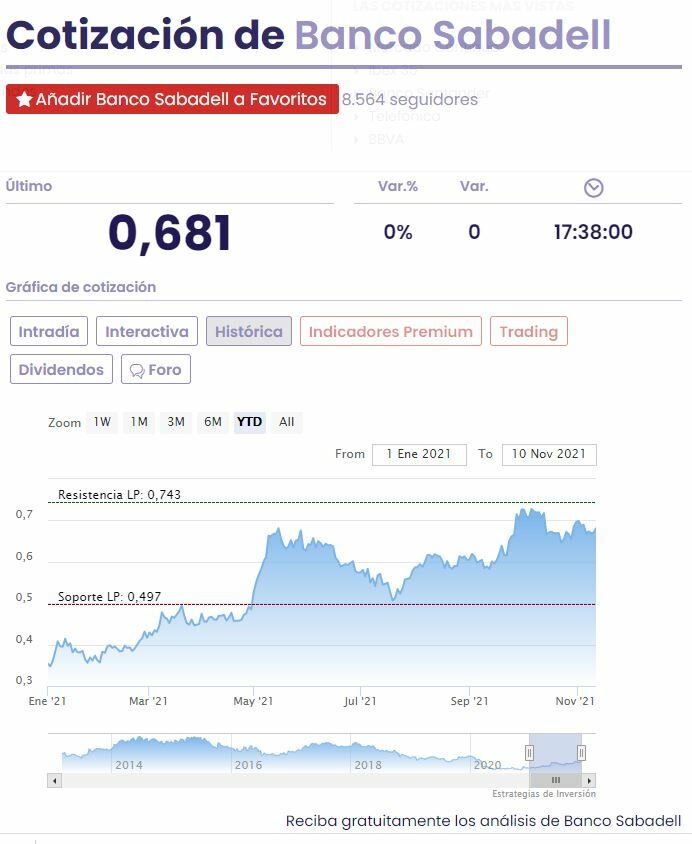Click the navigator scroll right arrow
Viewport: 692px width, 844px height.
coord(590,780)
